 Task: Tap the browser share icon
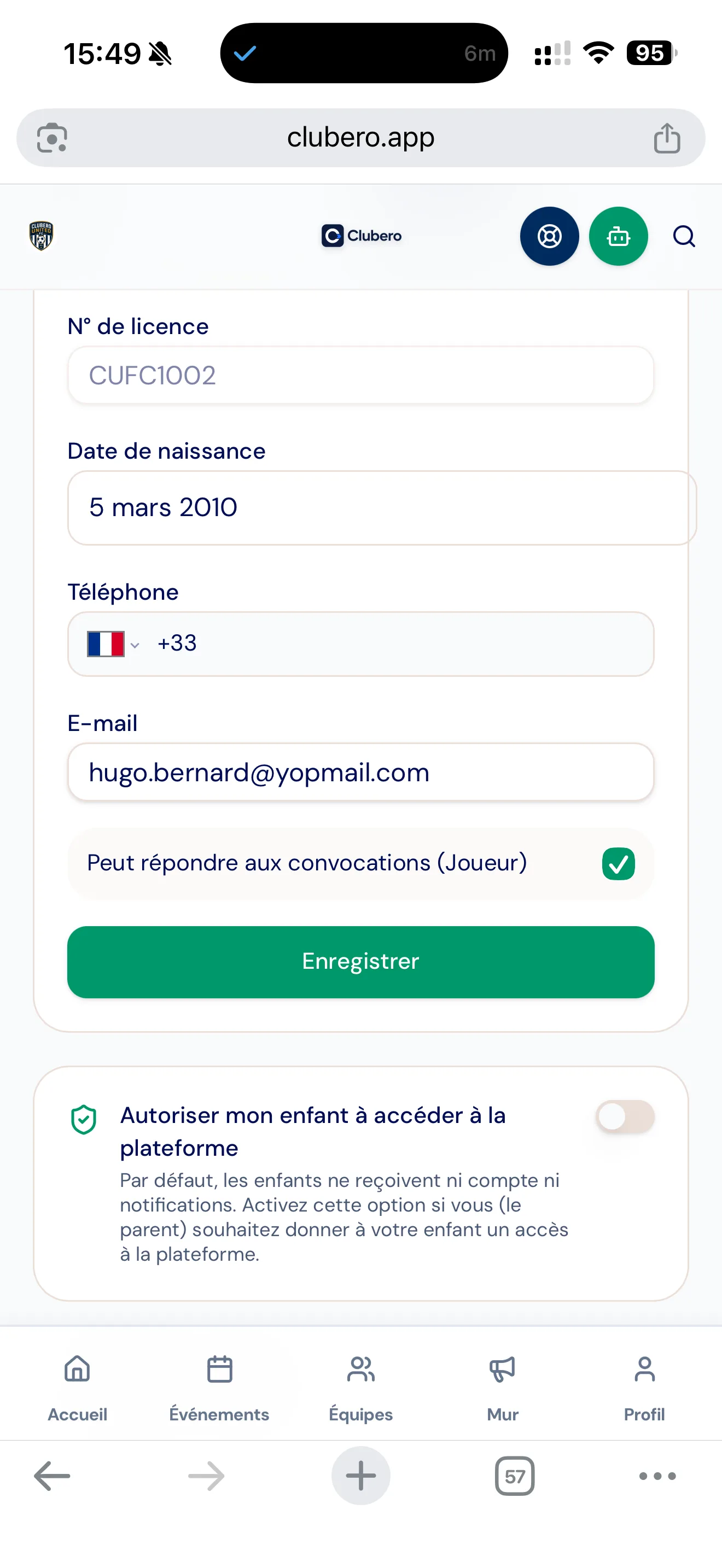(667, 138)
